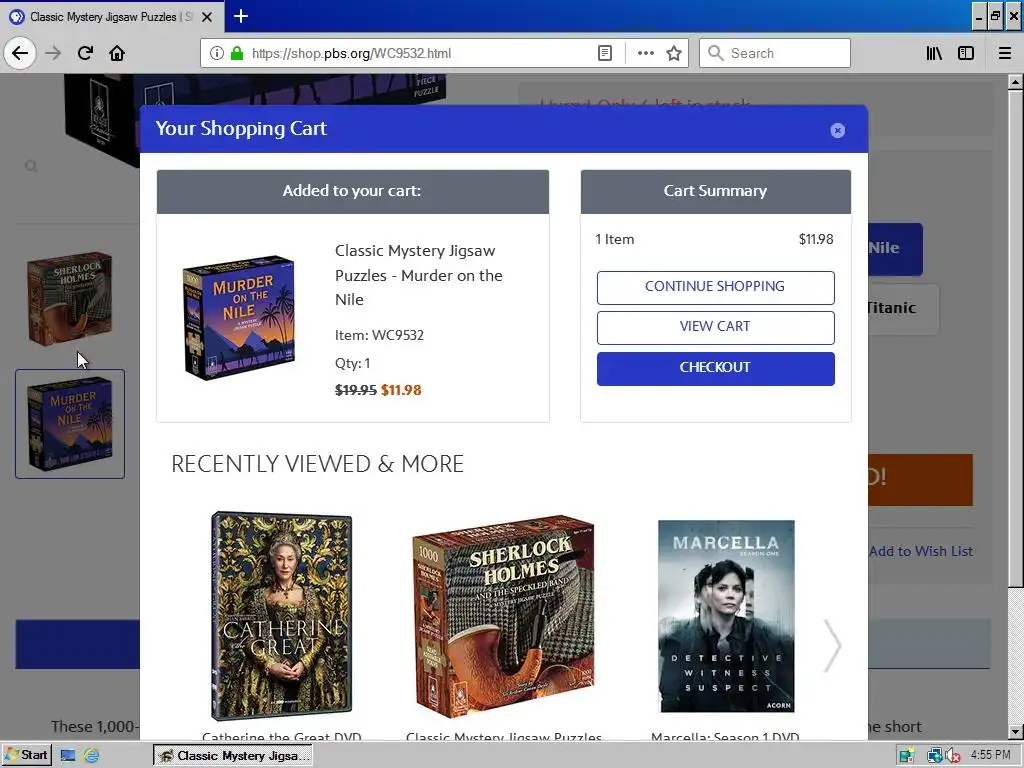Image resolution: width=1024 pixels, height=768 pixels.
Task: Click the Show Desktop taskbar icon
Action: tap(67, 756)
